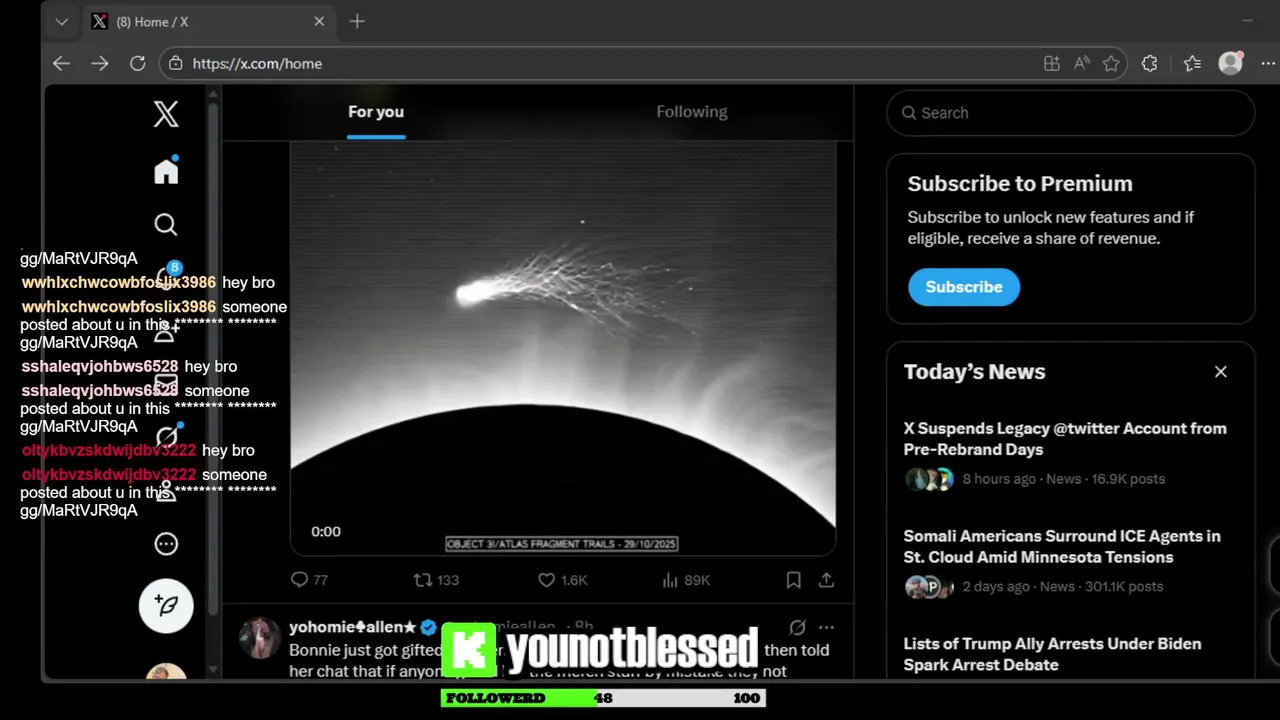
Task: Open the Lists of Trump Ally Arrests story
Action: [1052, 654]
